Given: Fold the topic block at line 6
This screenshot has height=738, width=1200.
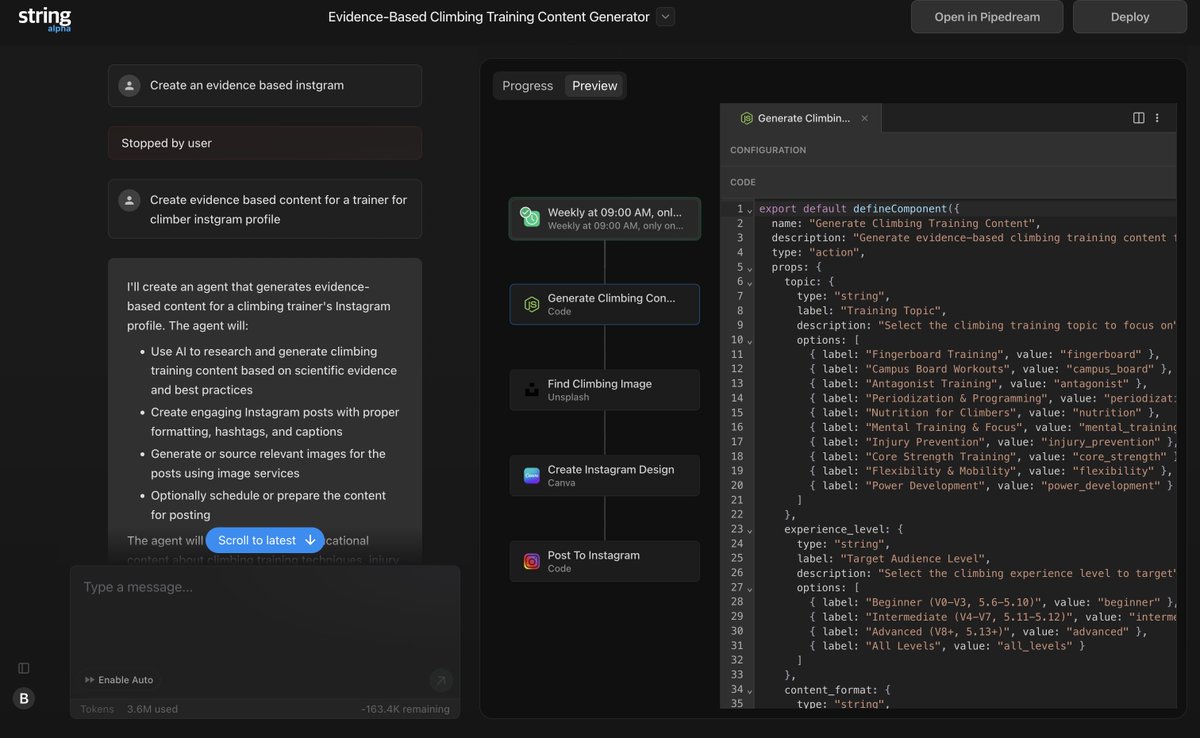Looking at the screenshot, I should (750, 282).
